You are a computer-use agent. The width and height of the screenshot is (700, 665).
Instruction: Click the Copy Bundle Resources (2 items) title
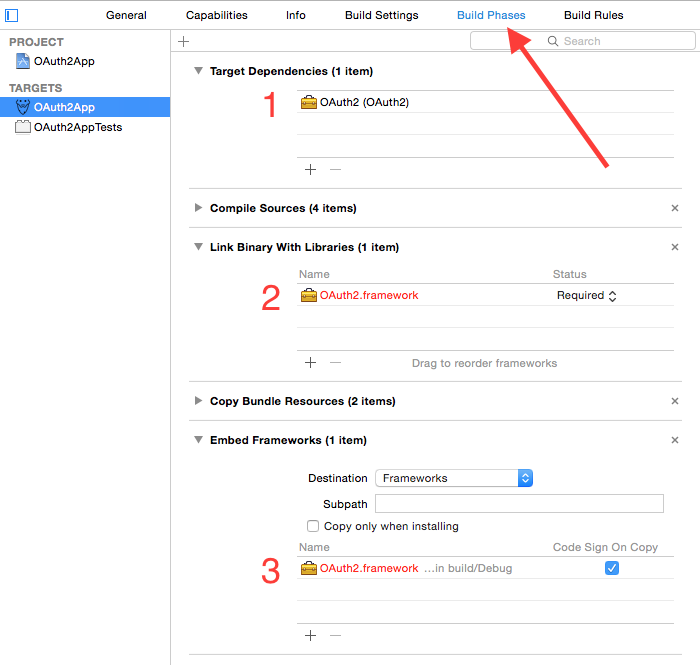(303, 401)
